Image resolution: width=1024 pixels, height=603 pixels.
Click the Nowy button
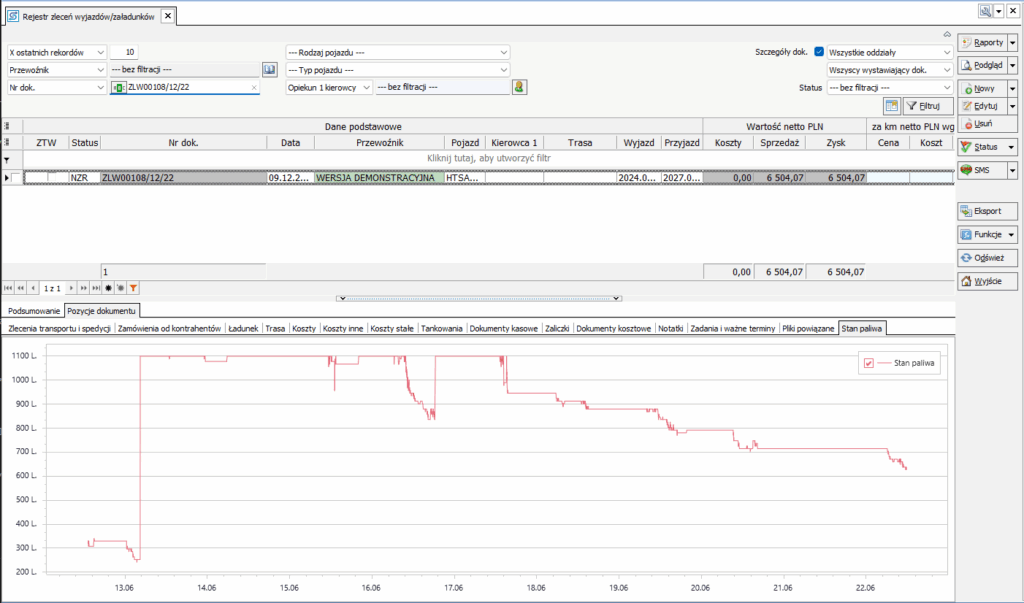pyautogui.click(x=983, y=88)
